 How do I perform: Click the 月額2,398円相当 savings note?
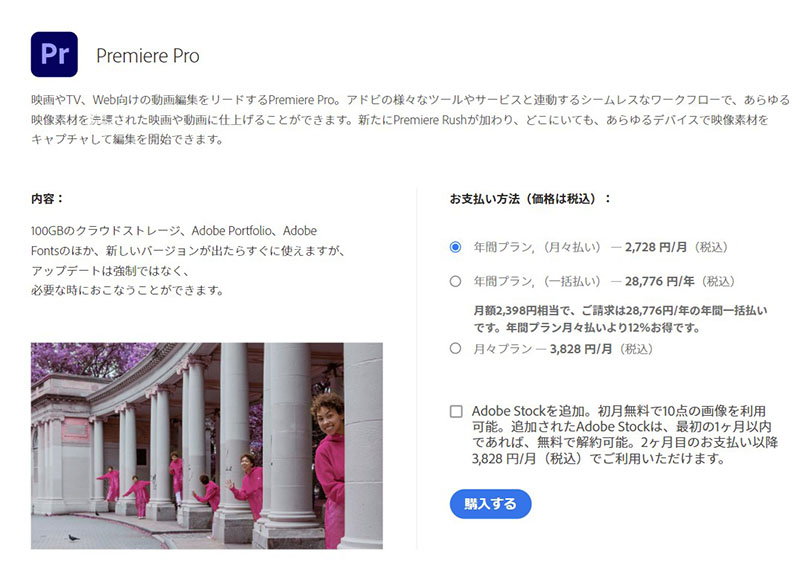point(620,319)
